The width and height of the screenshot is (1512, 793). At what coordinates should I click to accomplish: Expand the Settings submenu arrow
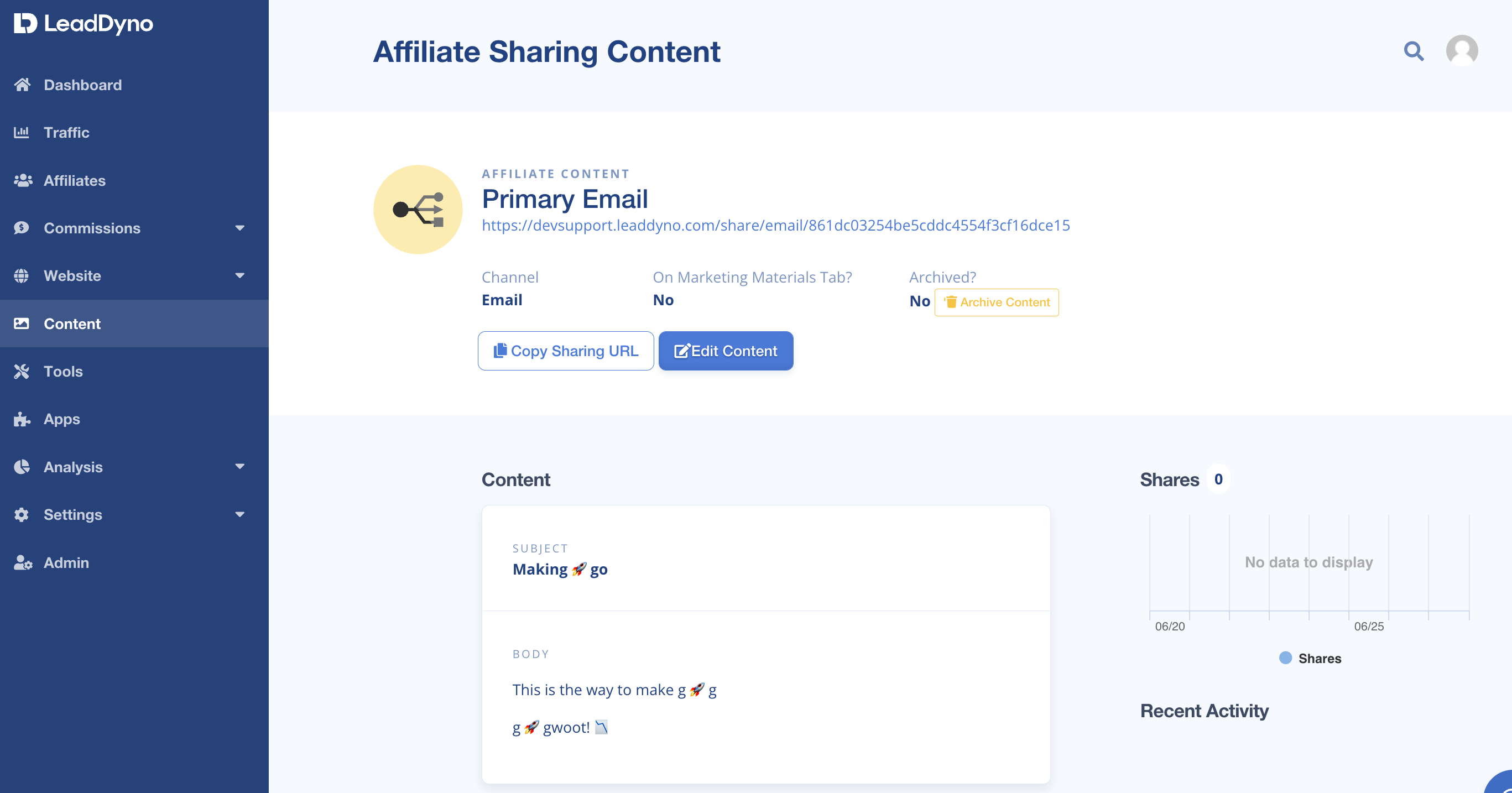[x=239, y=514]
